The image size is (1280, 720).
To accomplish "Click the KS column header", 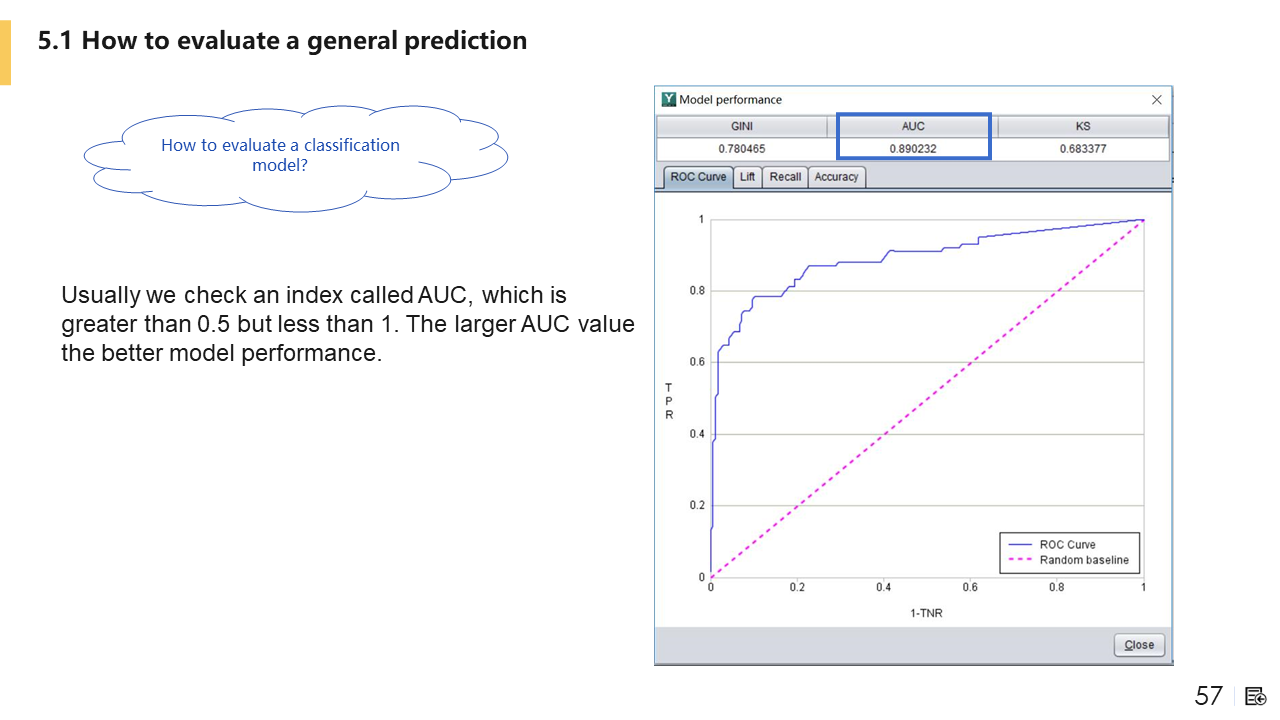I will coord(1083,127).
